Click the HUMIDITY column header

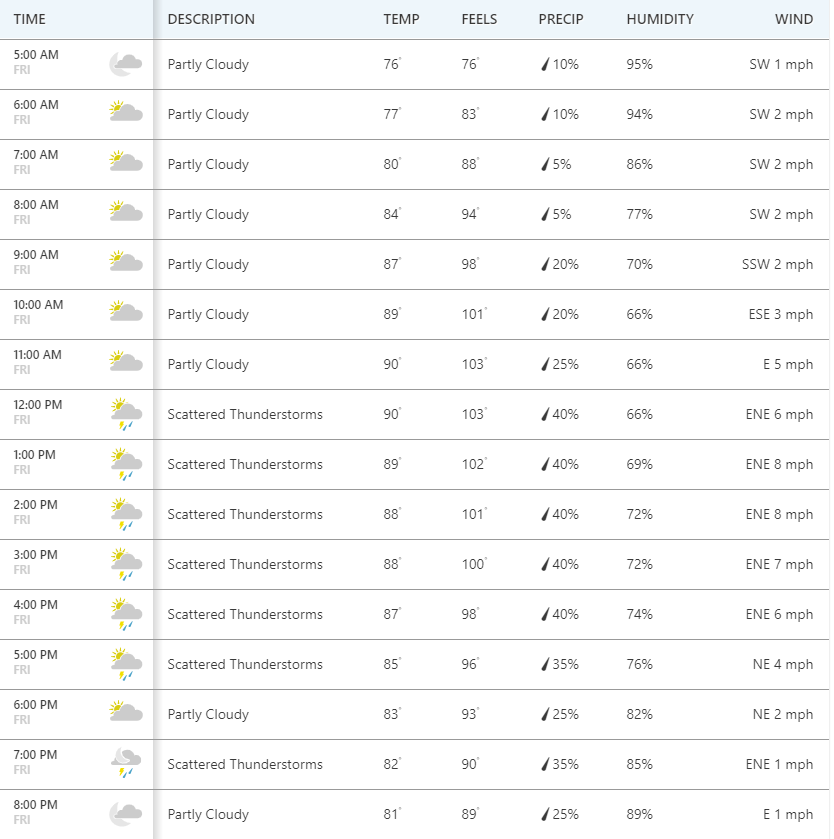tap(659, 19)
